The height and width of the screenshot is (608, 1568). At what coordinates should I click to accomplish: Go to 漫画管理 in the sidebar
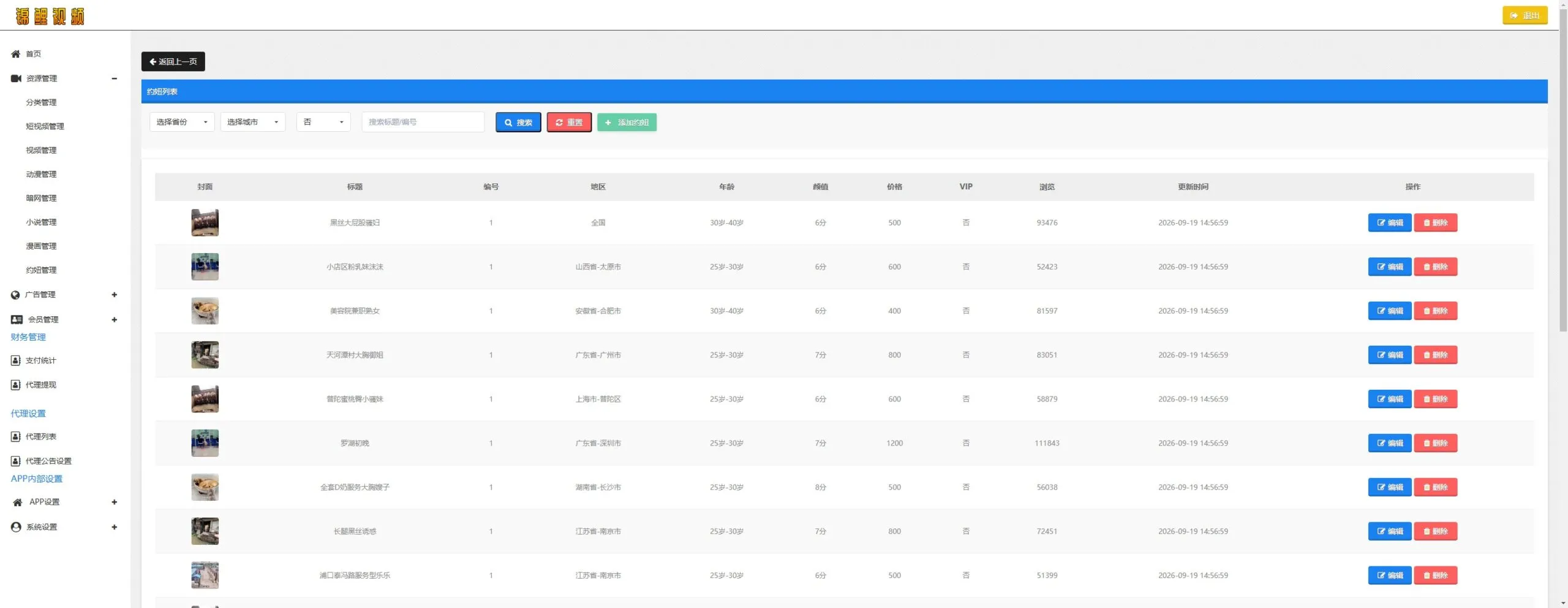41,246
